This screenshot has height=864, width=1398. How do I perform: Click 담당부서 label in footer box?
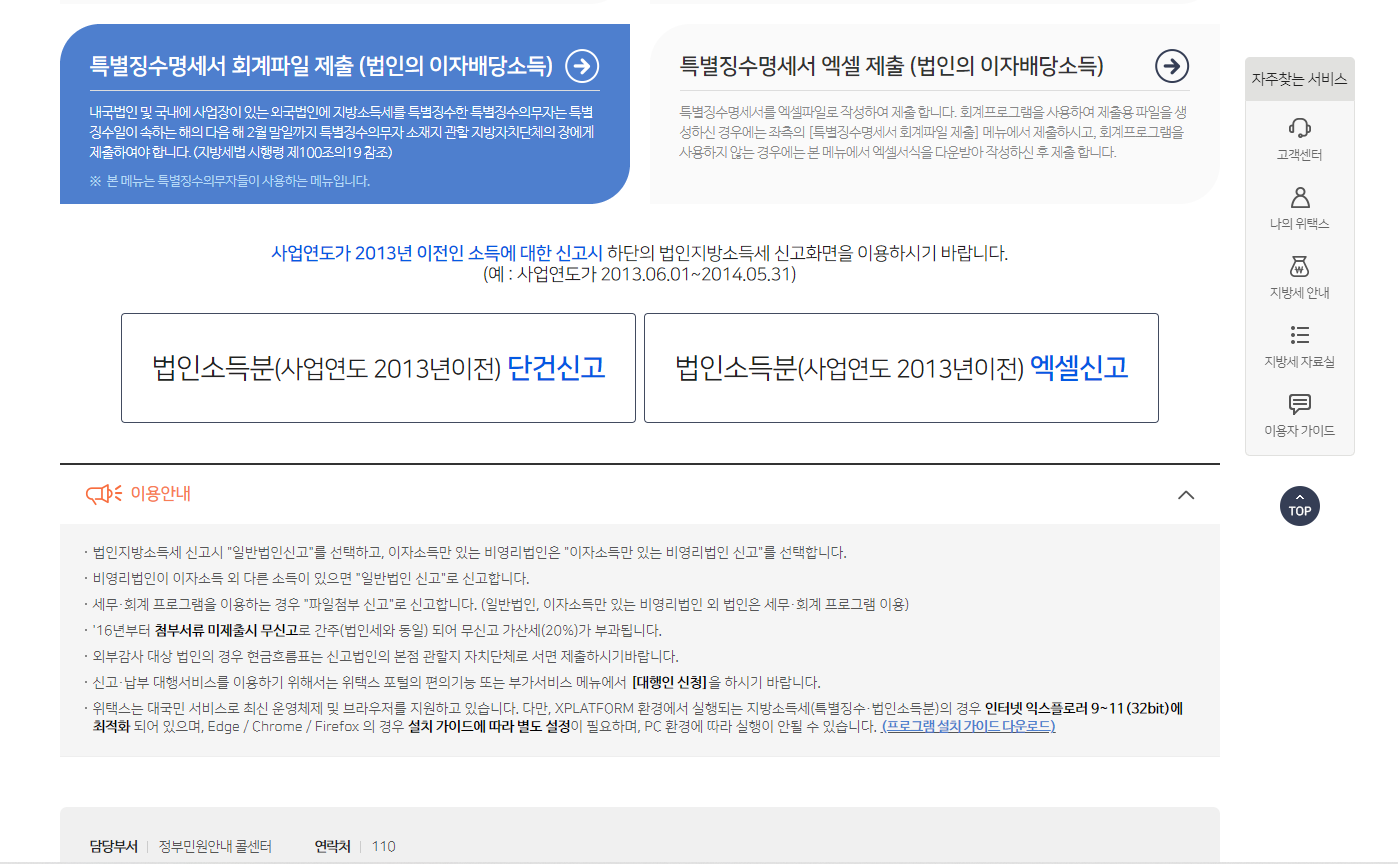113,847
